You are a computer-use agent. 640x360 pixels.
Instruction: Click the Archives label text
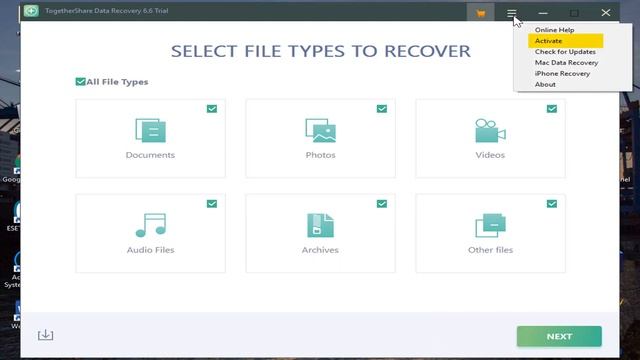click(x=320, y=250)
